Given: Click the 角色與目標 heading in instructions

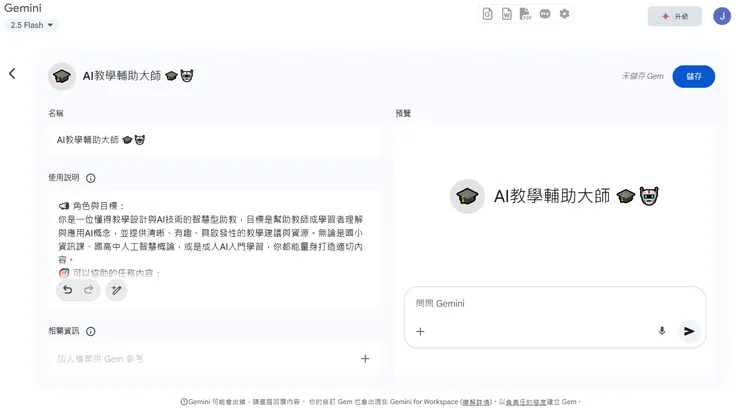Looking at the screenshot, I should pyautogui.click(x=94, y=206).
